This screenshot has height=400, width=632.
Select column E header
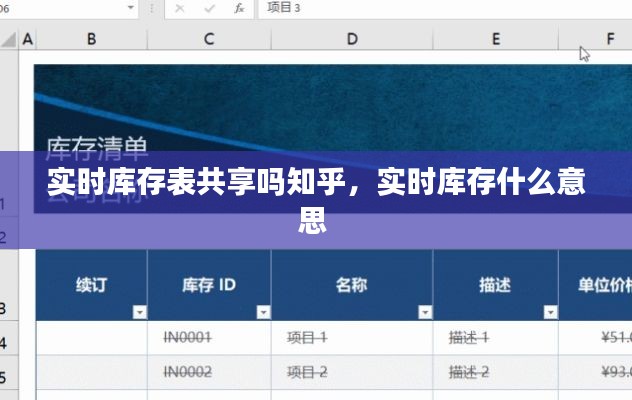(496, 39)
